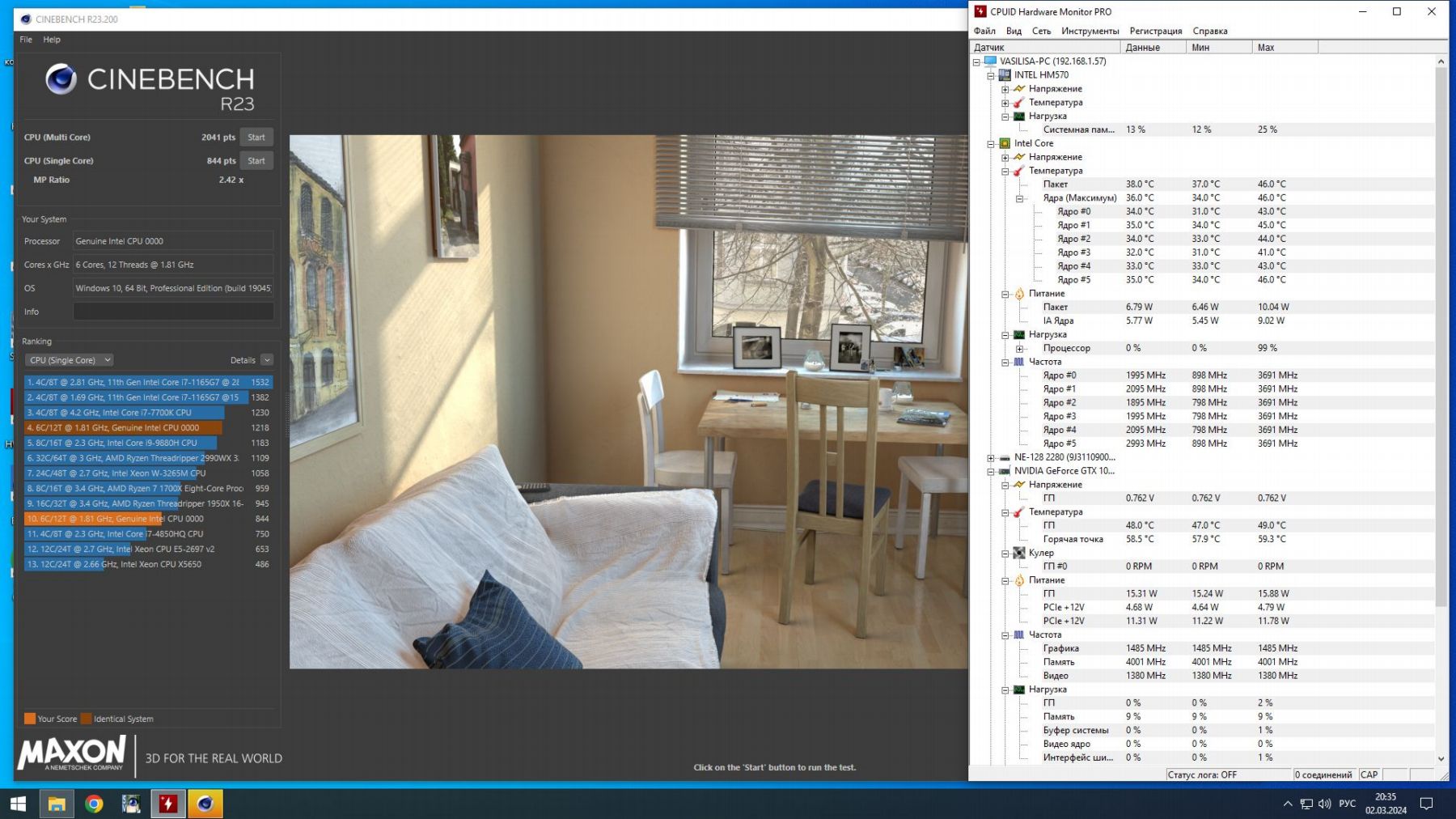Select the Горячая точка sensor row
Image resolution: width=1456 pixels, height=819 pixels.
pos(1202,539)
